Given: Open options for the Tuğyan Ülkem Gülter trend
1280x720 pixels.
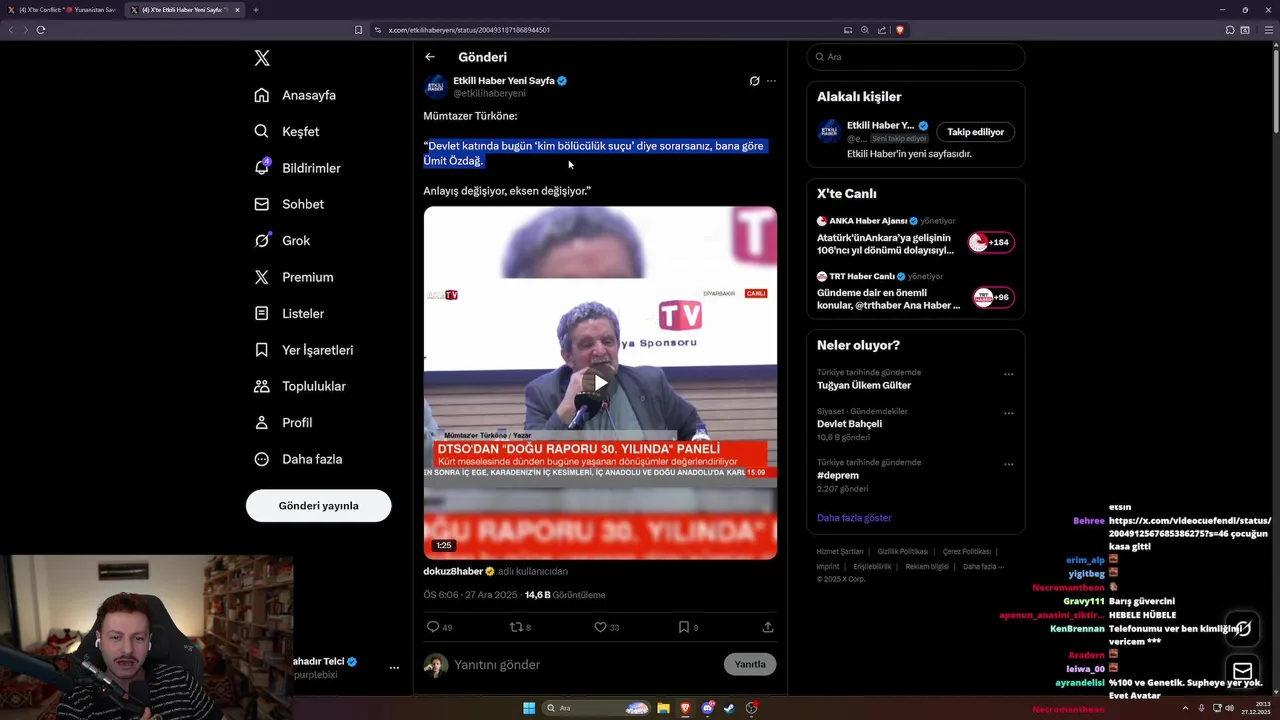Looking at the screenshot, I should 1008,374.
